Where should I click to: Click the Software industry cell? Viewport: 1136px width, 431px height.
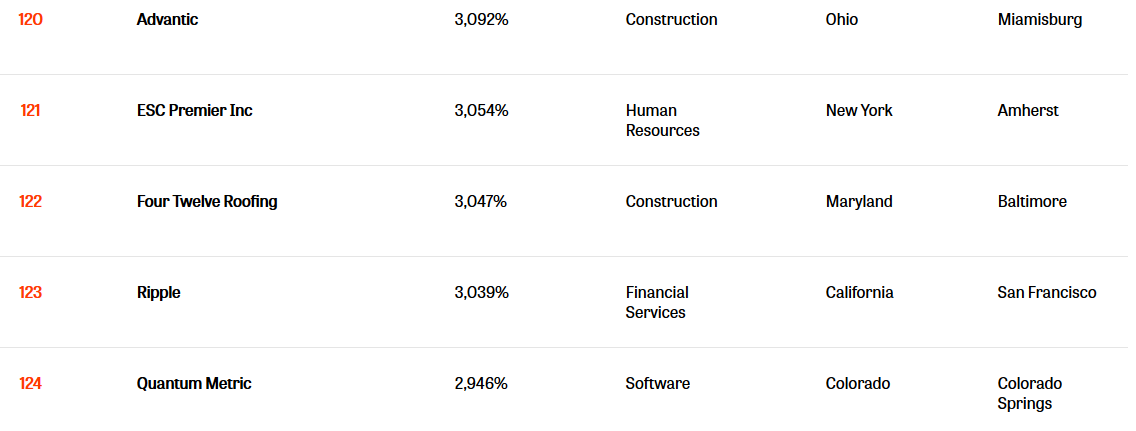(658, 383)
